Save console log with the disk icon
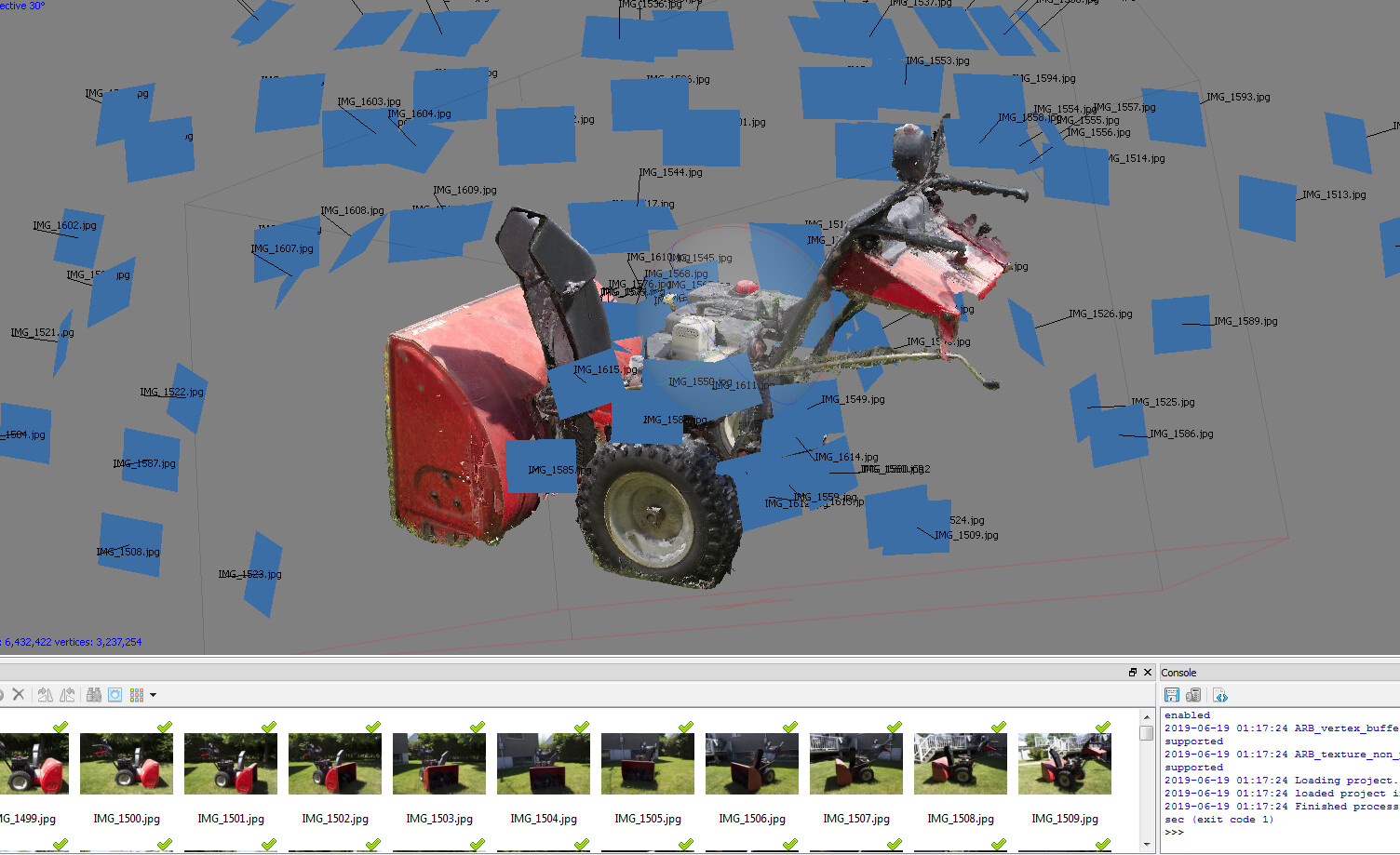The image size is (1400, 855). tap(1172, 695)
